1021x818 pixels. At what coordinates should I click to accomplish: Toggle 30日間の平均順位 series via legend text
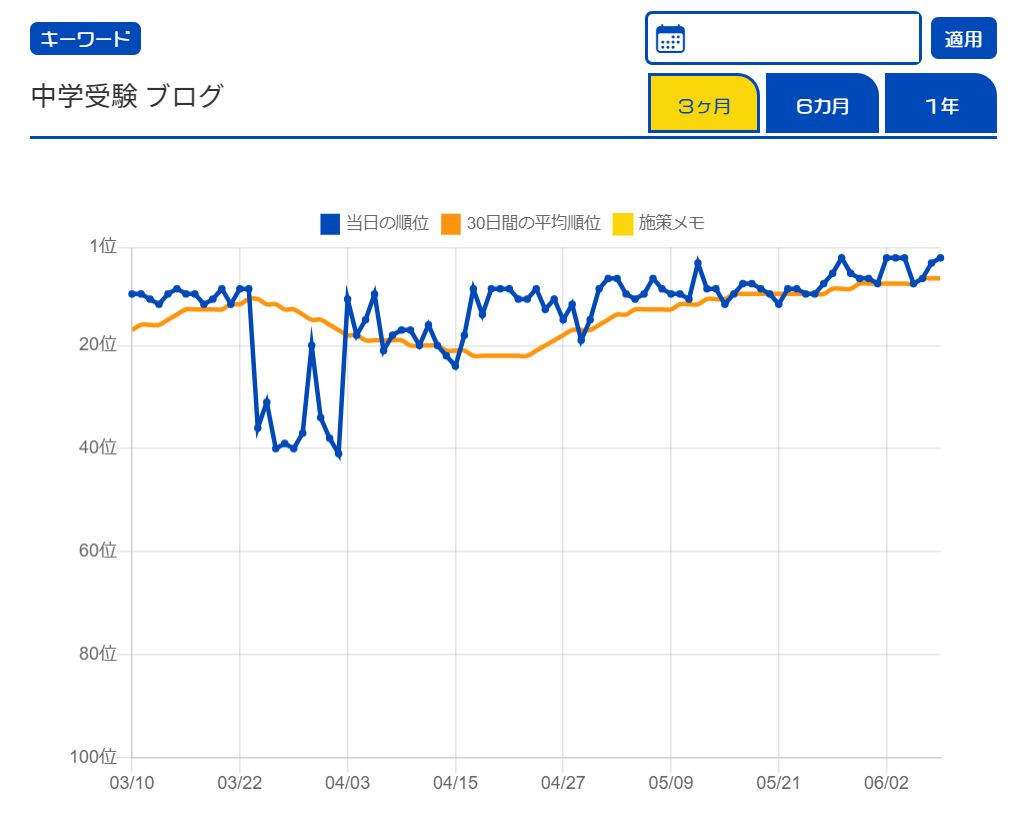coord(533,224)
